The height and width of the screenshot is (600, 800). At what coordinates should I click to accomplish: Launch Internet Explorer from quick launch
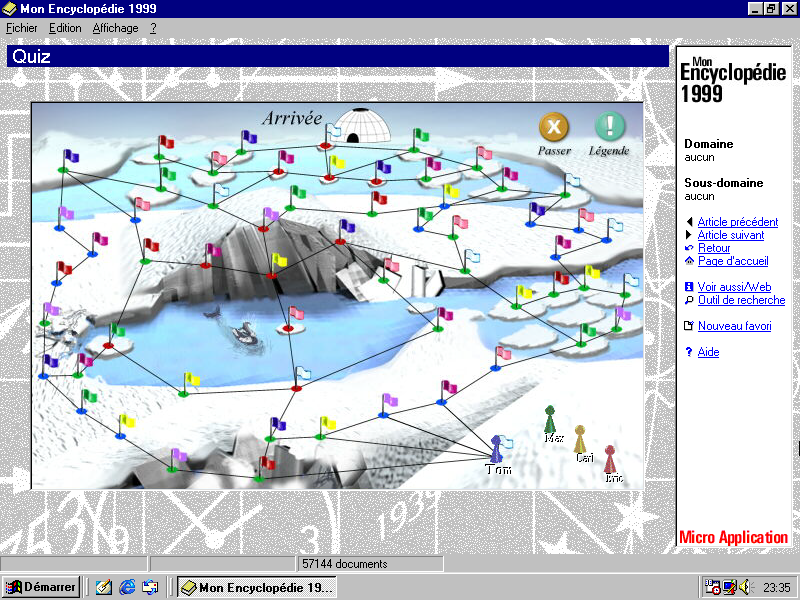pyautogui.click(x=127, y=587)
